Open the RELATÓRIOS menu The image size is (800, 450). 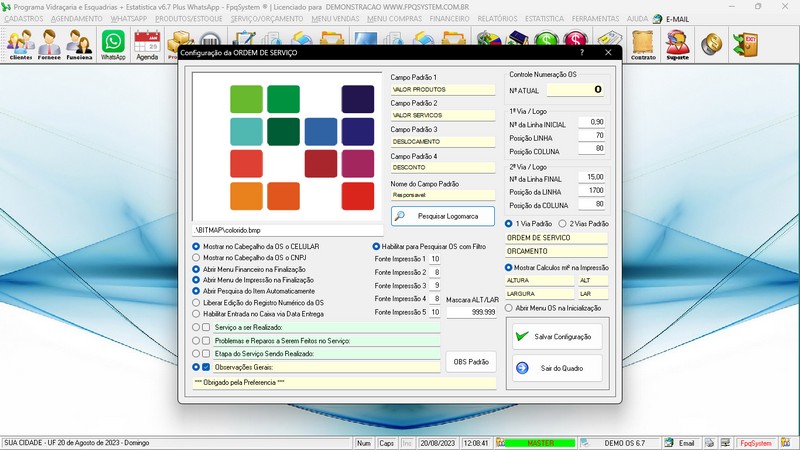pyautogui.click(x=497, y=19)
